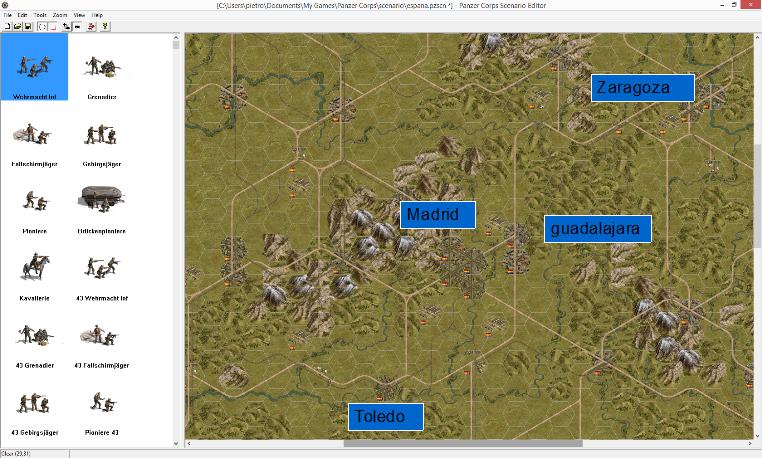Open the Edit menu
Screen dimensions: 762x458
[x=22, y=15]
